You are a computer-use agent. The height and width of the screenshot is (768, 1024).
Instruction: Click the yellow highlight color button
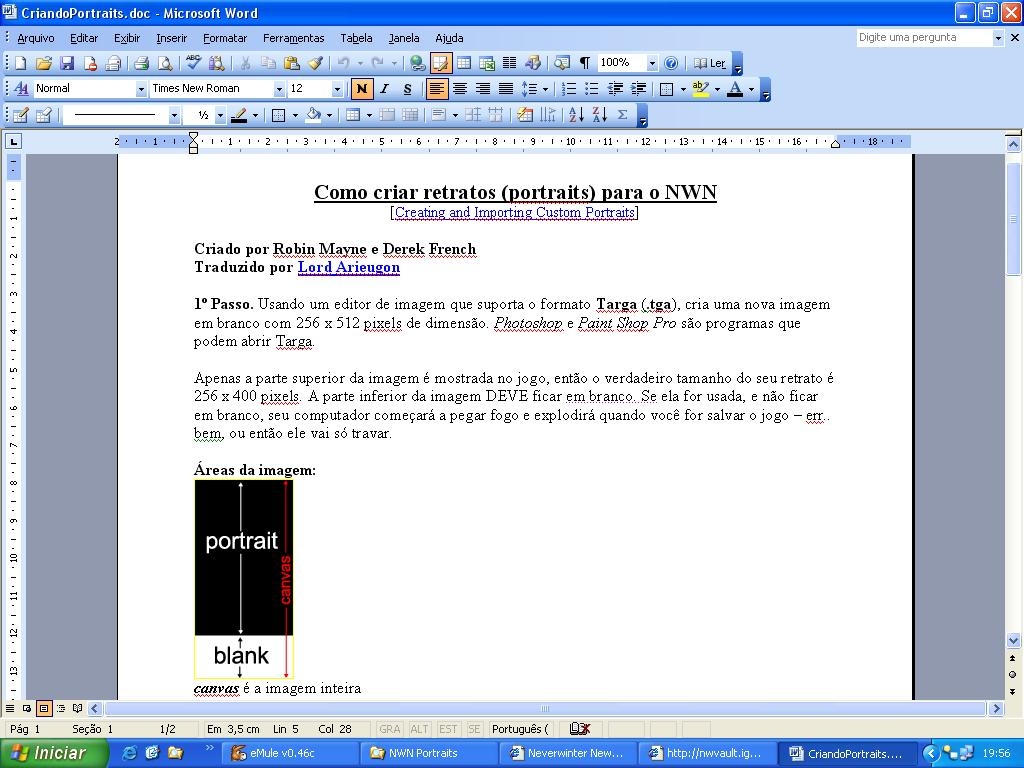point(700,89)
